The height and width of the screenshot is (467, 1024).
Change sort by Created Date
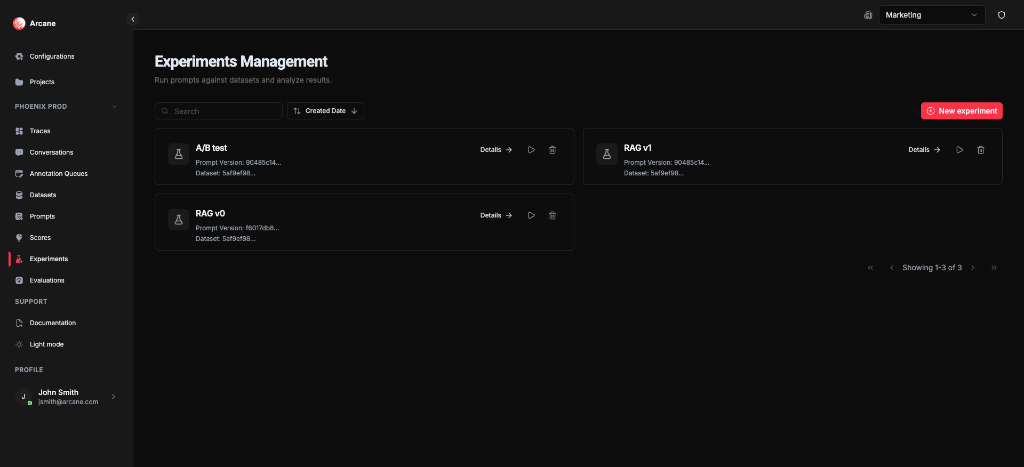coord(325,111)
